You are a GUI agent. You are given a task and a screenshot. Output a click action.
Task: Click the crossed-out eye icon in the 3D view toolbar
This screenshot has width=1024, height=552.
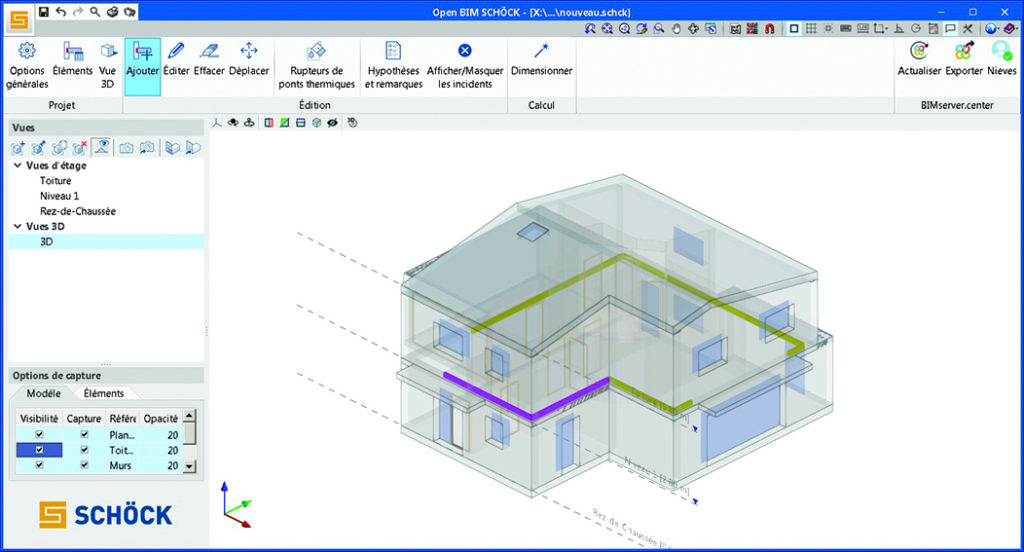[x=332, y=123]
